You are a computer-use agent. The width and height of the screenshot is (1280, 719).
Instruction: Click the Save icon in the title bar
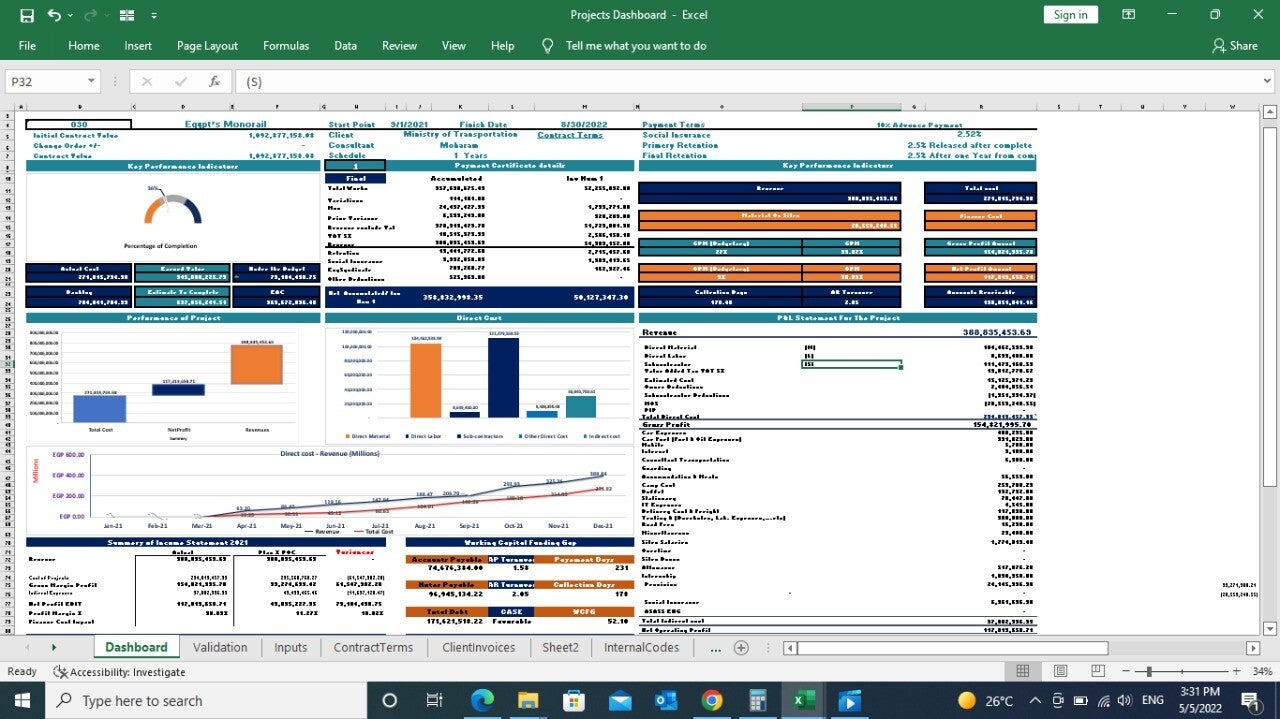coord(27,15)
